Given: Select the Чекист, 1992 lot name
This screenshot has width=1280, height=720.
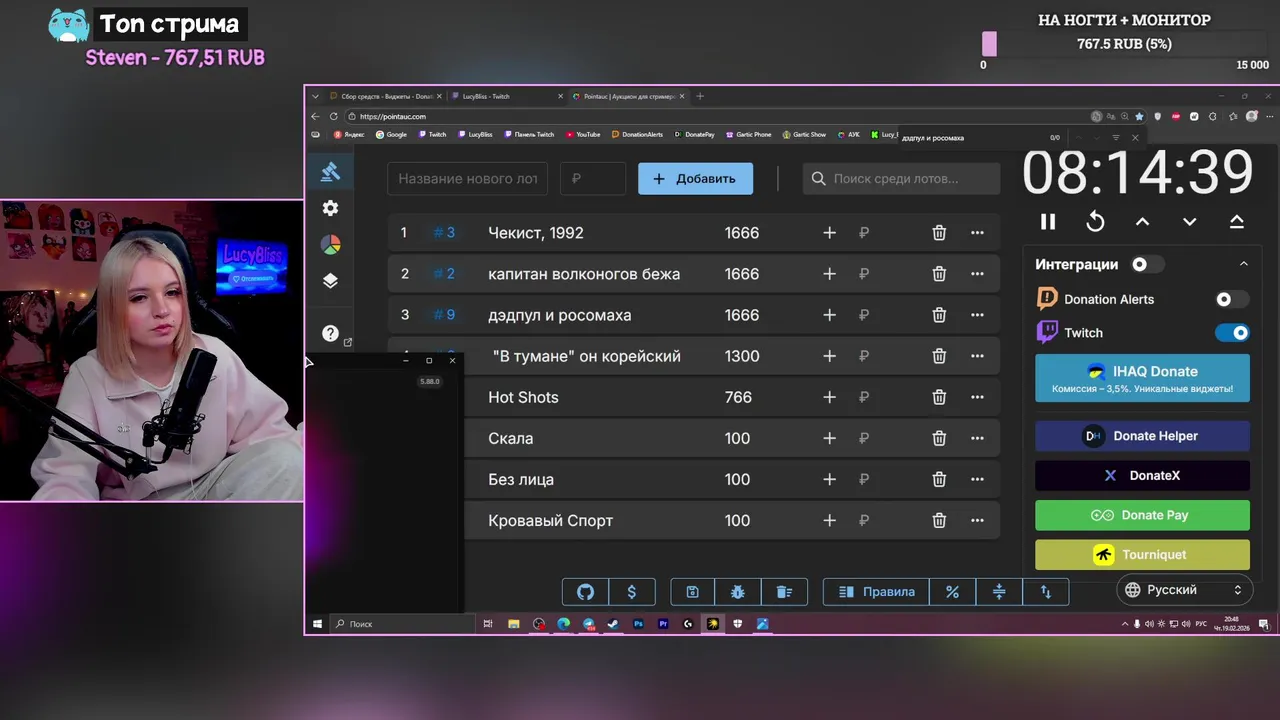Looking at the screenshot, I should 536,233.
